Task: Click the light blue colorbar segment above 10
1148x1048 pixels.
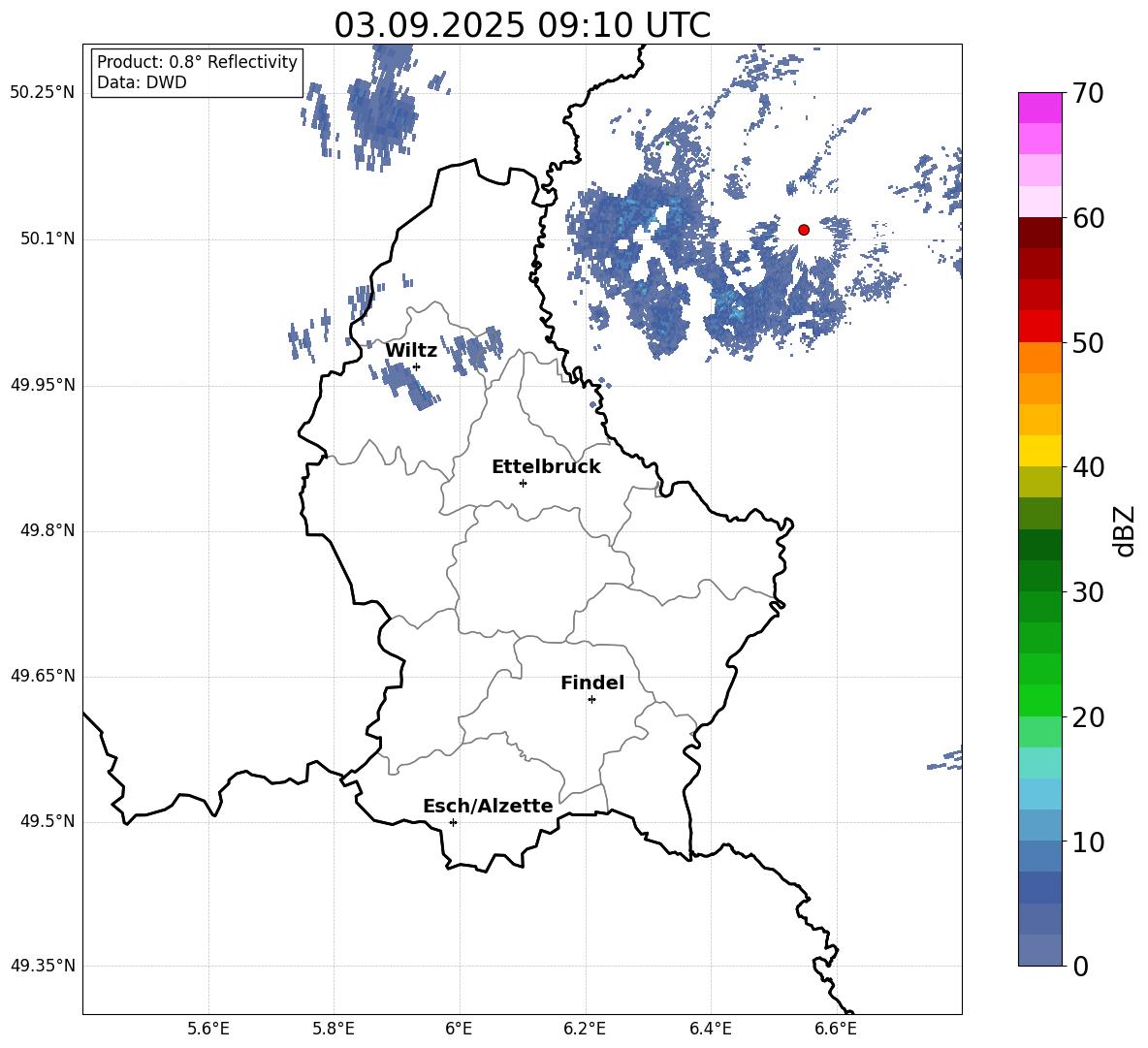Action: click(x=1040, y=826)
